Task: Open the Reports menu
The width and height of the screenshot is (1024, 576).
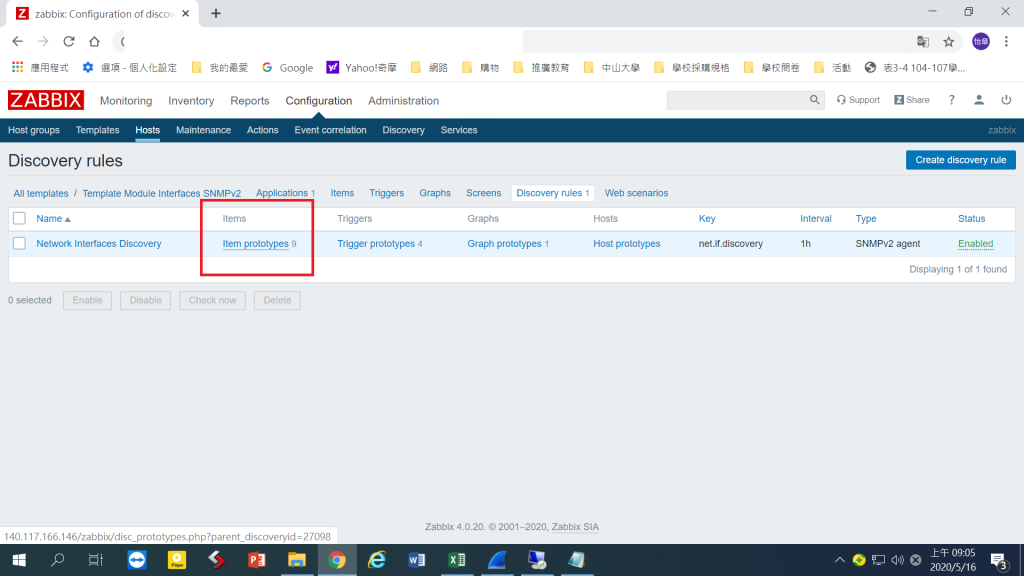Action: (x=249, y=101)
